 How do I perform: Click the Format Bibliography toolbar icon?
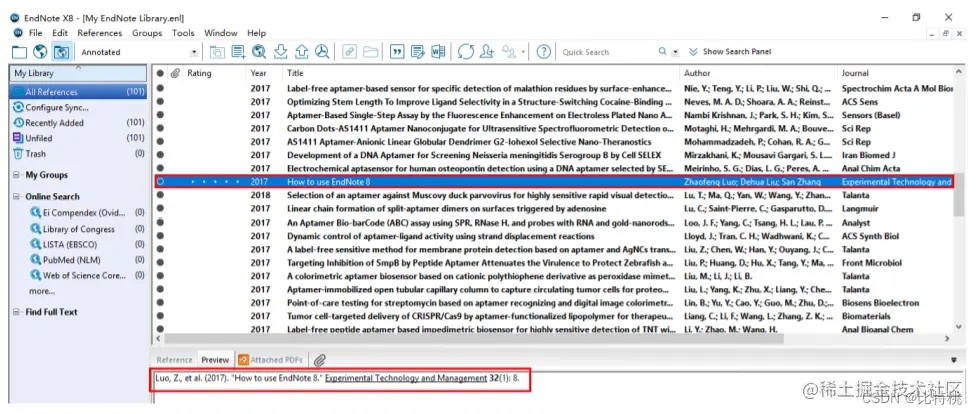(x=417, y=52)
